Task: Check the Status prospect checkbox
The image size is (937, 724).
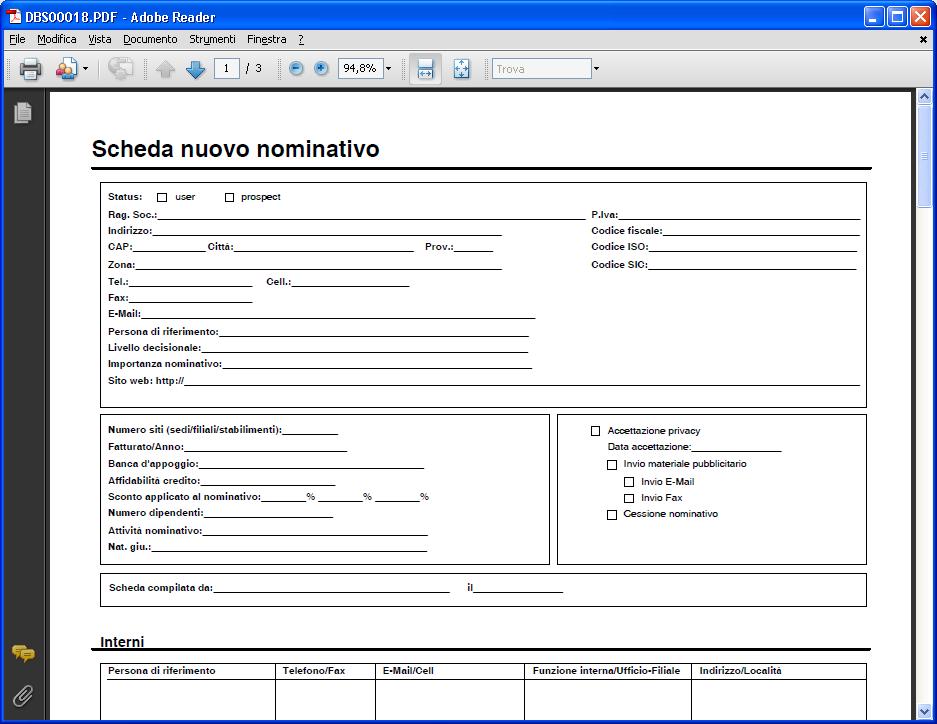Action: [229, 197]
